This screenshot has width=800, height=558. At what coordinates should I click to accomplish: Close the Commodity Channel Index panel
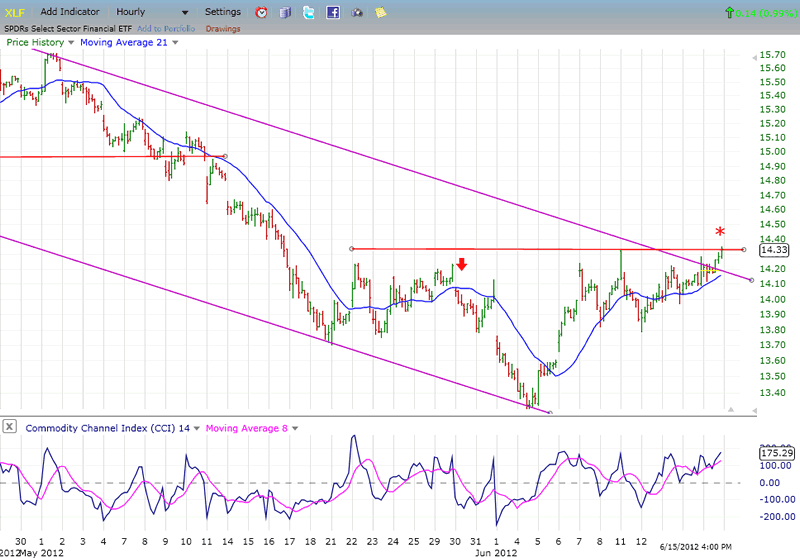(x=9, y=427)
